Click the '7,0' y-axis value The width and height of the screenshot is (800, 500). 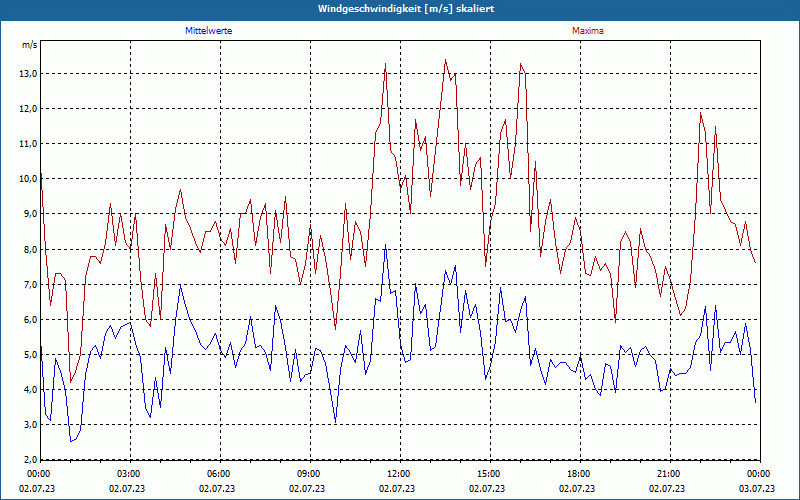point(30,285)
